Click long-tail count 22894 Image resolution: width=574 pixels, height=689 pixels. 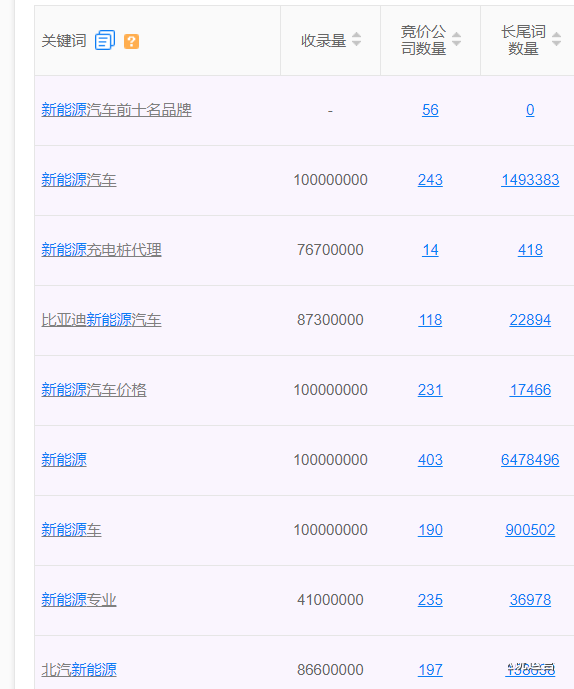[x=530, y=319]
